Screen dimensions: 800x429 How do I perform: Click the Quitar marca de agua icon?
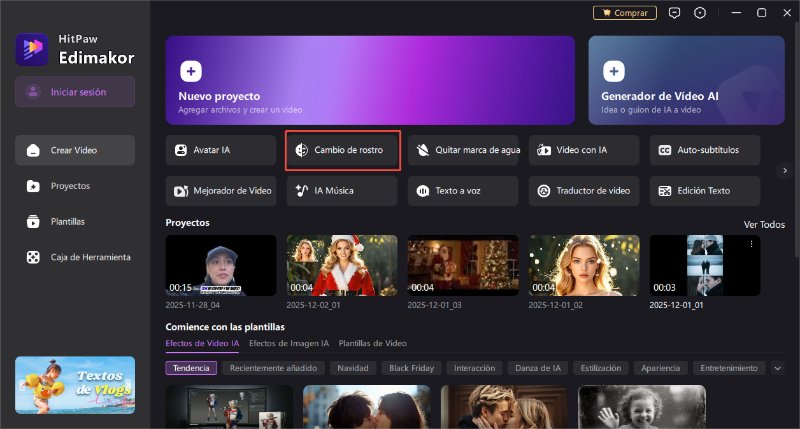[x=422, y=150]
